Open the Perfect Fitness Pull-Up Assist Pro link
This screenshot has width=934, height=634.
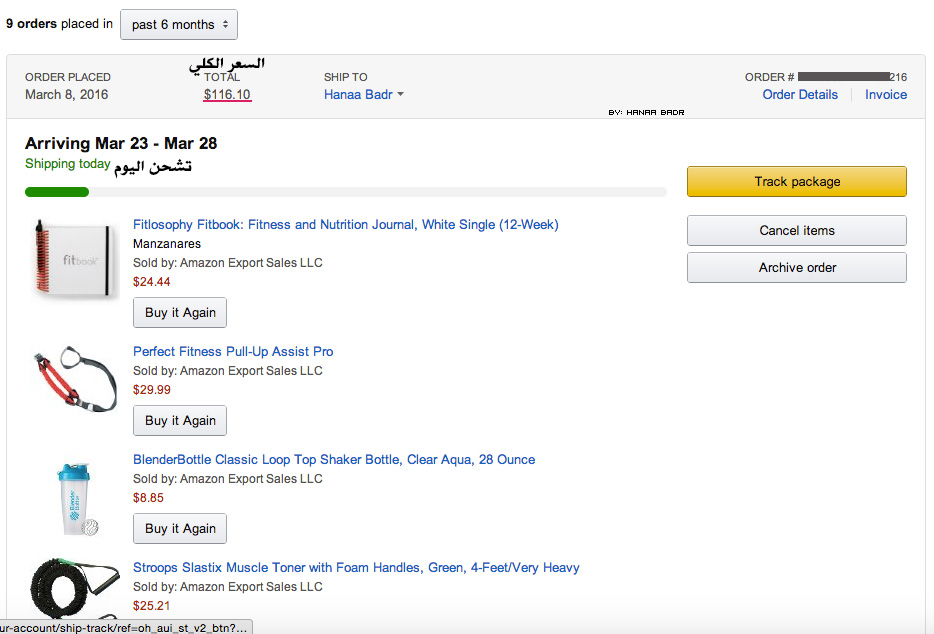(x=233, y=352)
